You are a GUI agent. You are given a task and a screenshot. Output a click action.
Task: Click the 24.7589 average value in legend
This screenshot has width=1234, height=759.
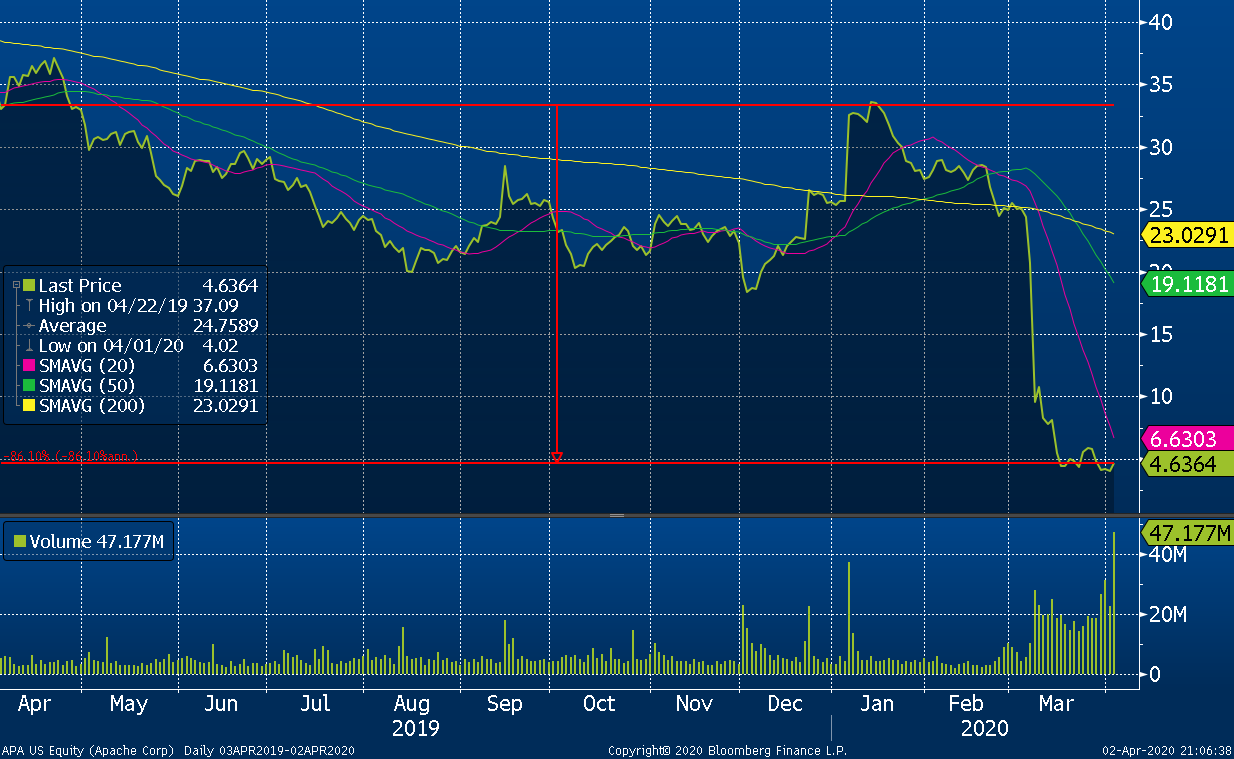[225, 326]
